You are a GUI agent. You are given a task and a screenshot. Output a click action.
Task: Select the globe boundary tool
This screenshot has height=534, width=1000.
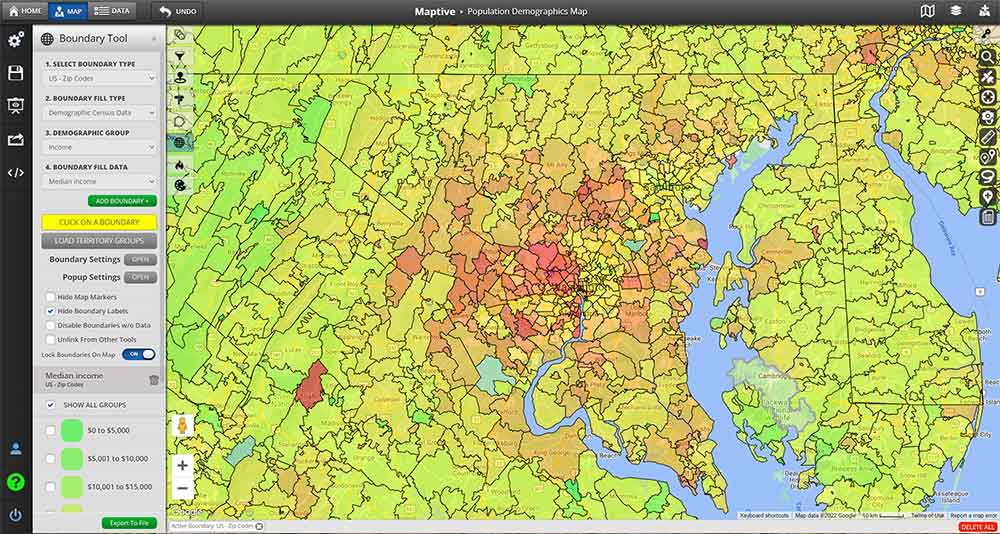coord(180,143)
